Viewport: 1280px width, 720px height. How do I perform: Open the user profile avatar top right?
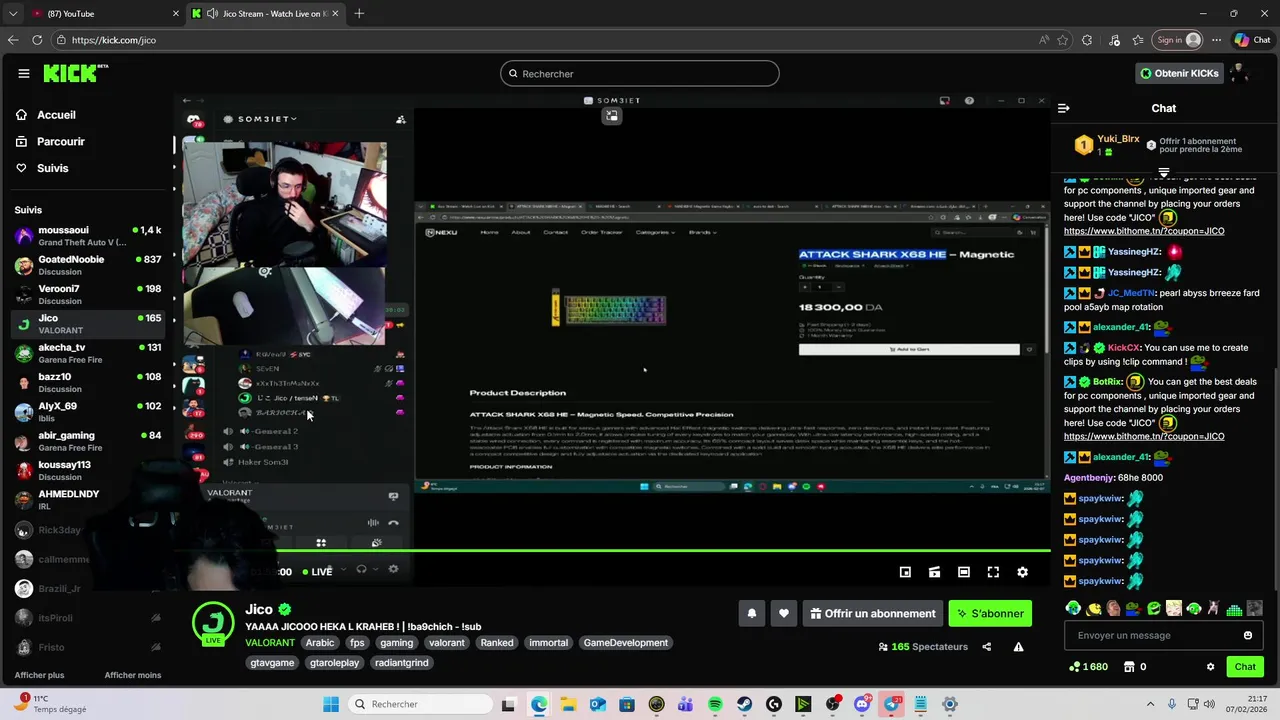[x=1239, y=73]
